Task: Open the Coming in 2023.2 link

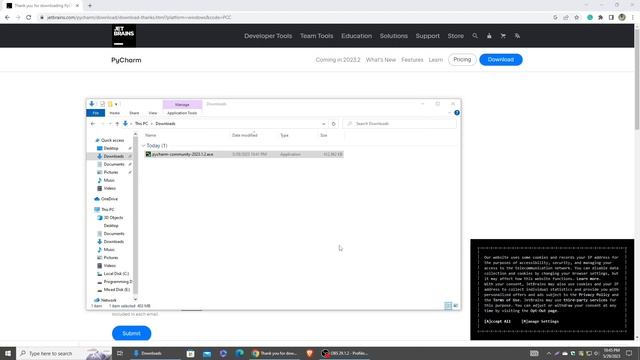Action: [x=338, y=60]
